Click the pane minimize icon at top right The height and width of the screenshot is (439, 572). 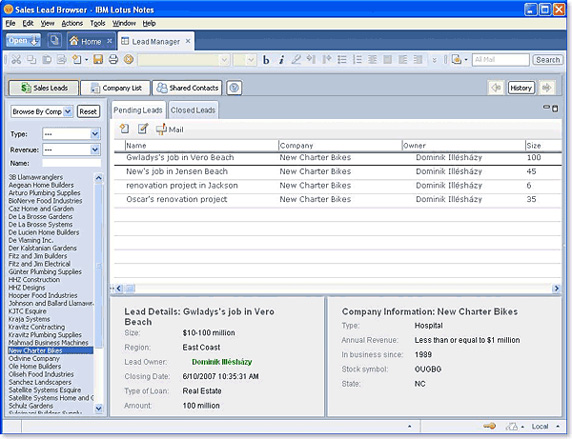546,107
